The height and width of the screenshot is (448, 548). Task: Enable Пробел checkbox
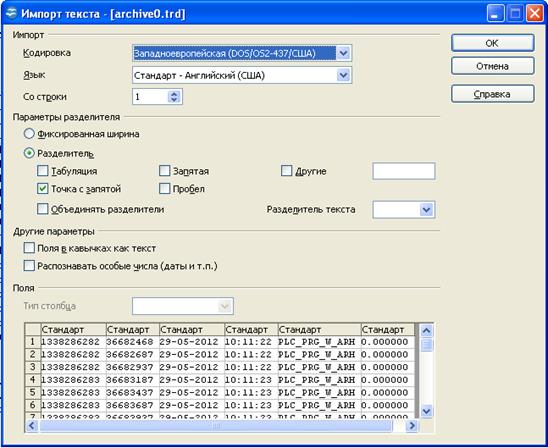point(164,189)
